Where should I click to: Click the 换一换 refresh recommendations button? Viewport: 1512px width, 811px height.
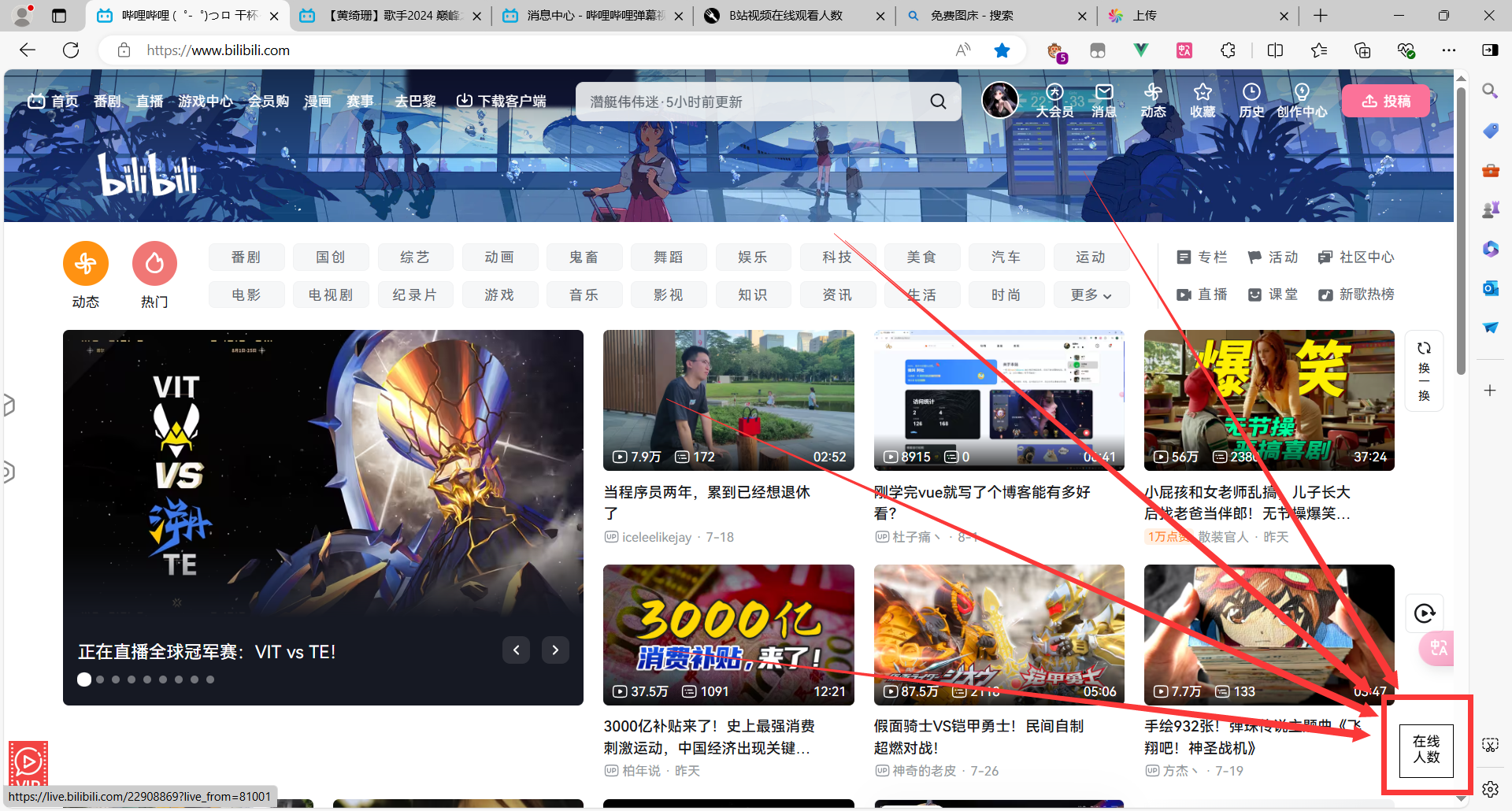click(1424, 370)
